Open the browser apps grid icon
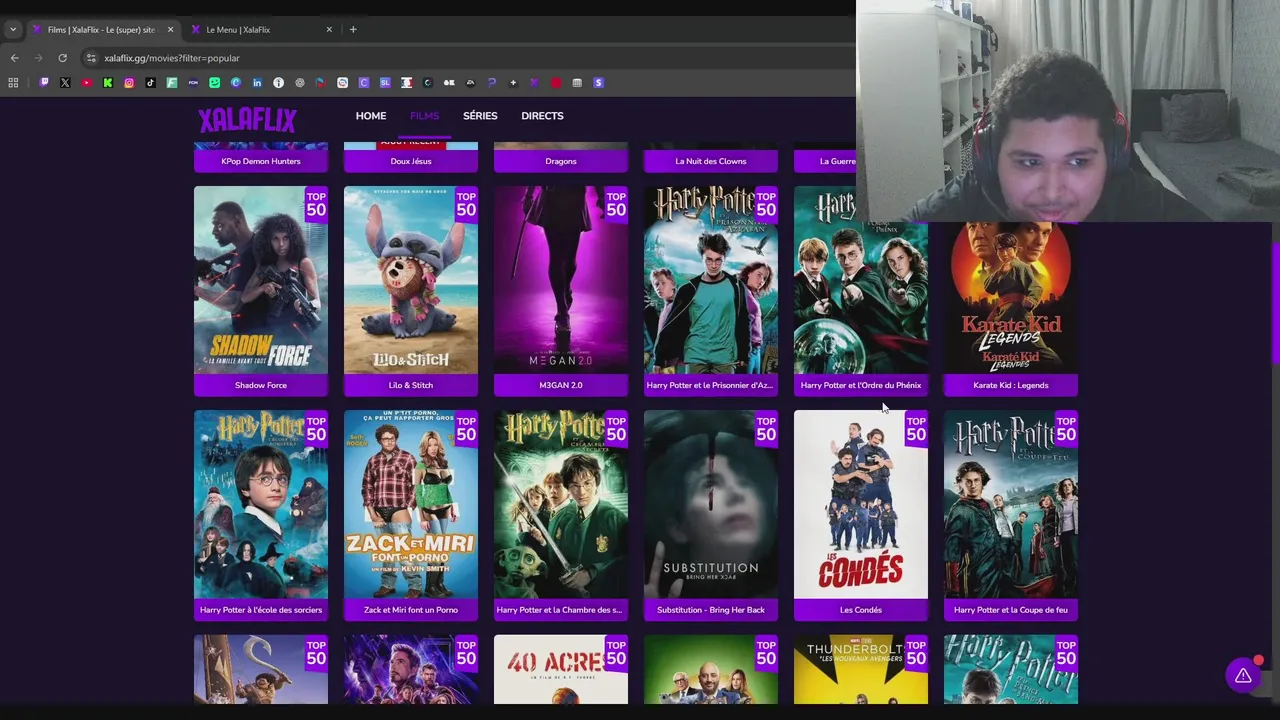The image size is (1280, 720). click(x=13, y=83)
